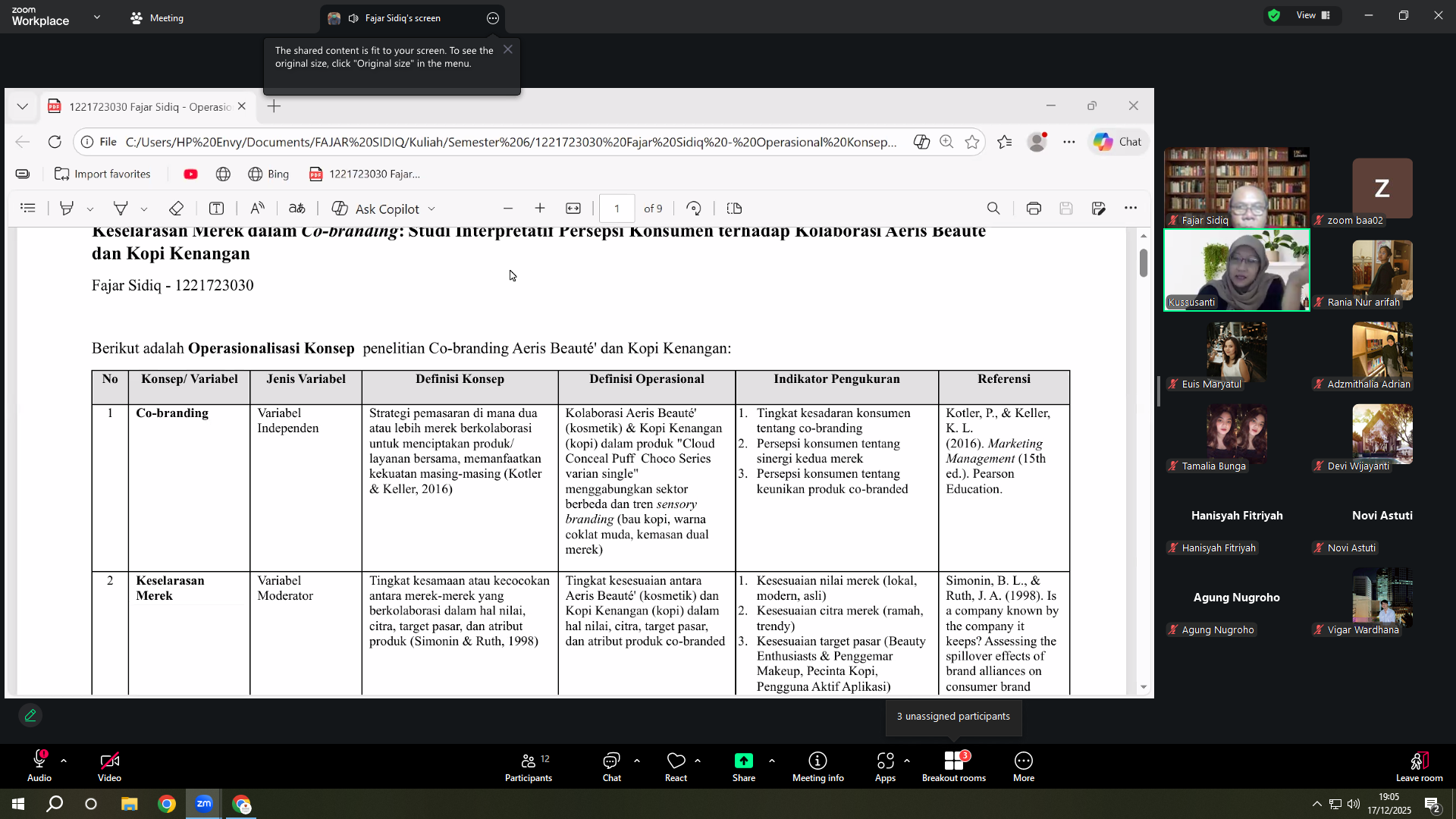
Task: Mute or unmute the Audio microphone
Action: (39, 766)
